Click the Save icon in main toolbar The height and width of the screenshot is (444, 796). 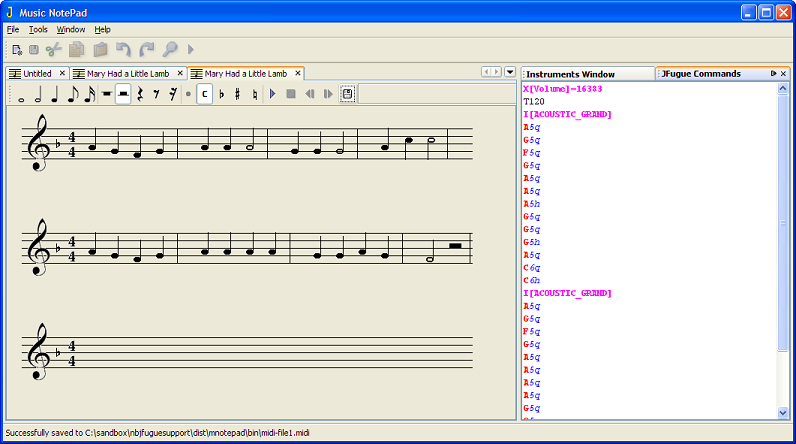point(34,50)
